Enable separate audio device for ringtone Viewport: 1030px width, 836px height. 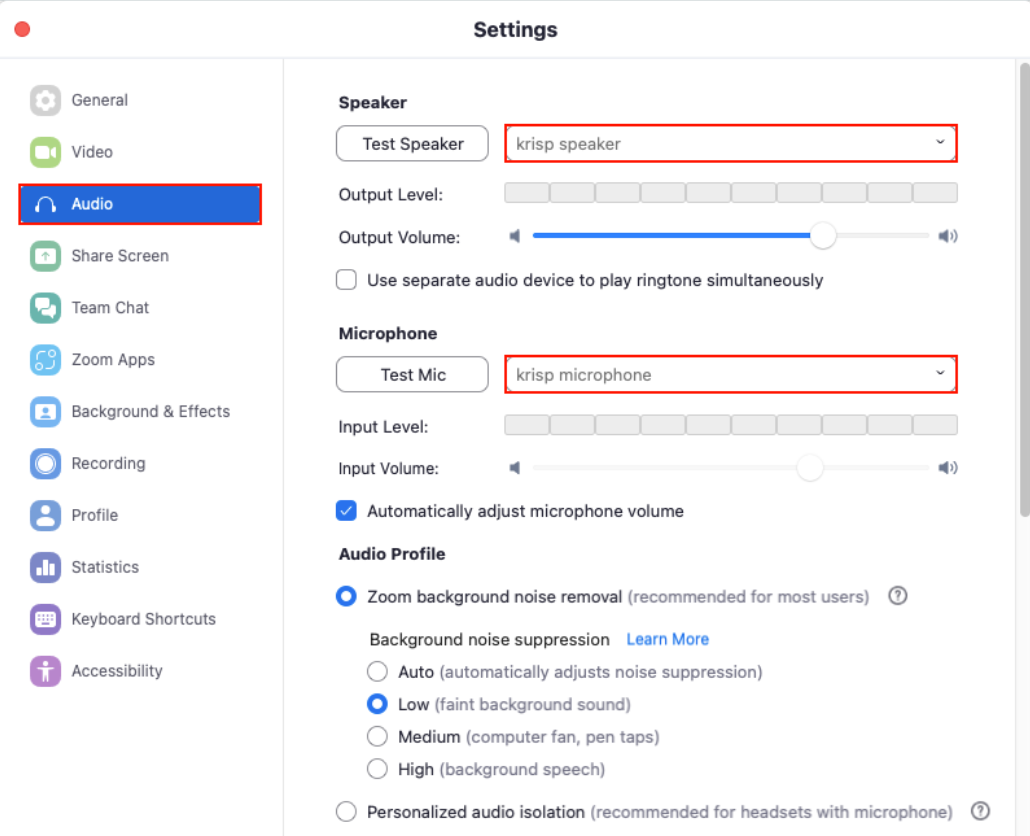pos(346,280)
